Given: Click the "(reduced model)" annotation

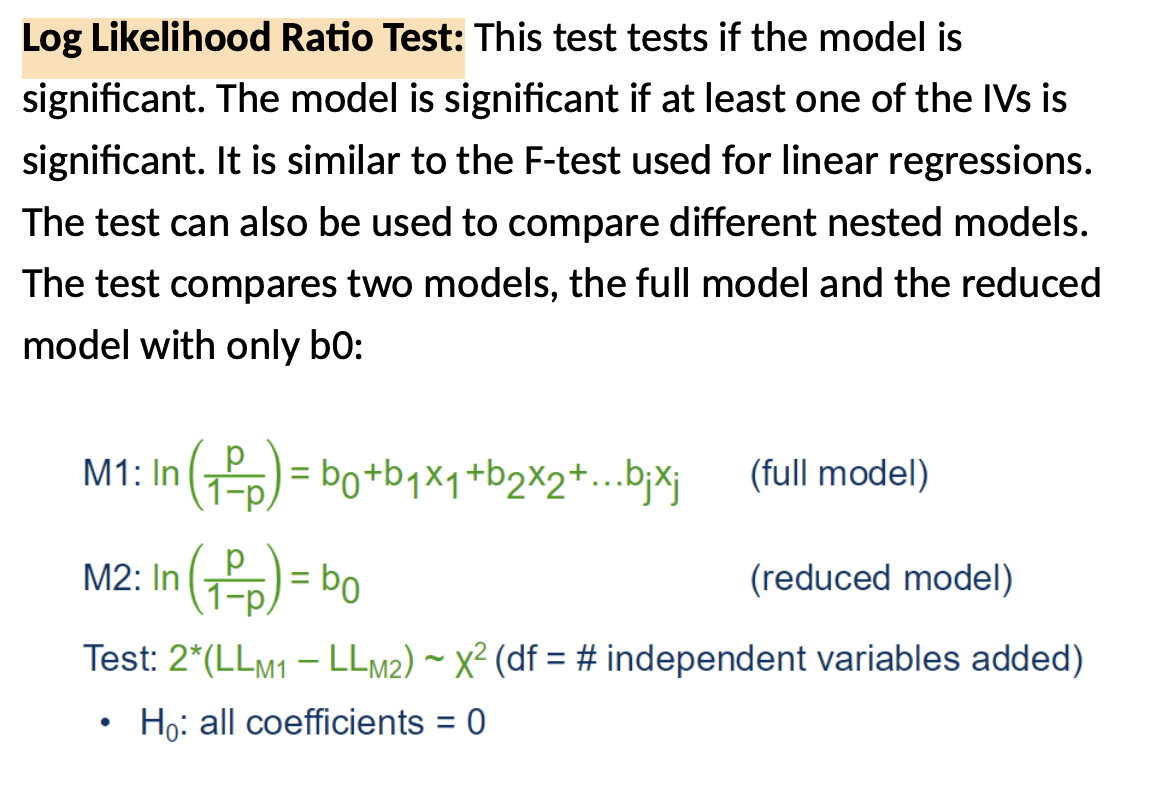Looking at the screenshot, I should (881, 578).
